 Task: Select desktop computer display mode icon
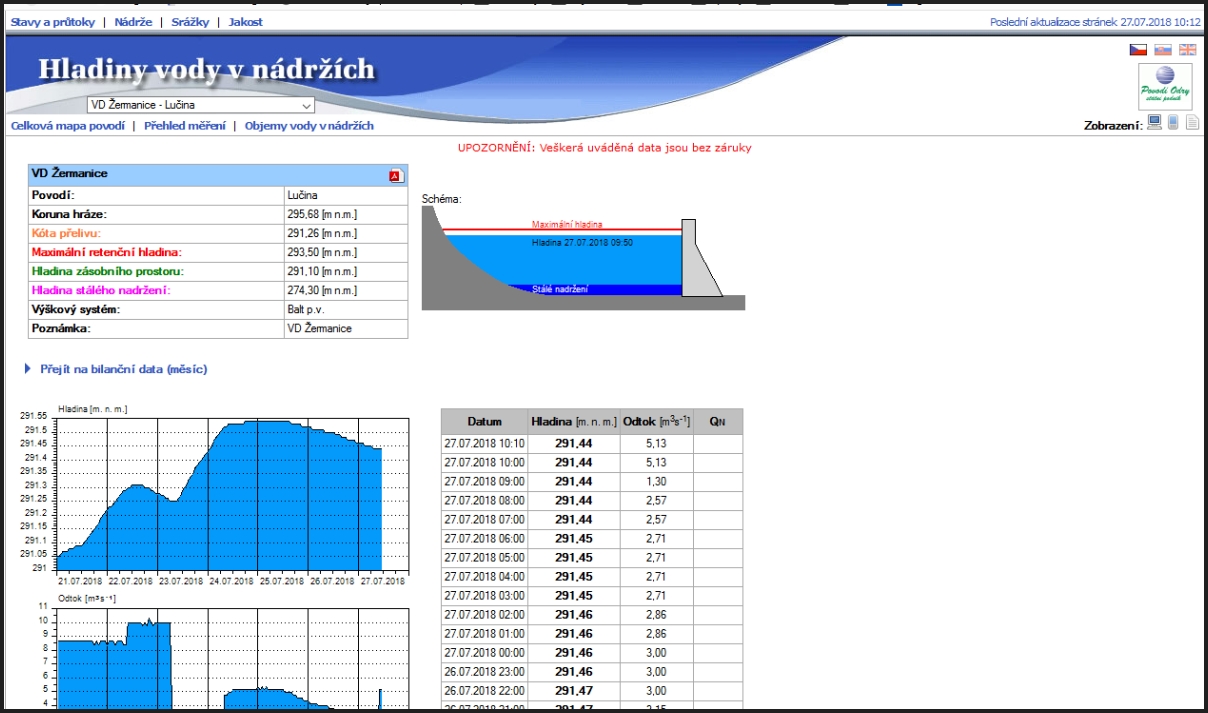pyautogui.click(x=1155, y=123)
